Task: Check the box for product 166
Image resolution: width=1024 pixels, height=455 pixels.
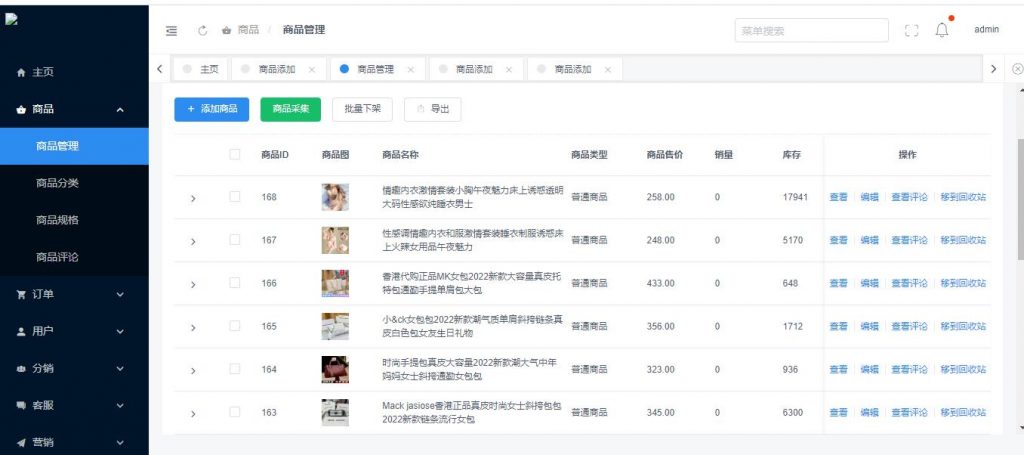Action: 234,283
